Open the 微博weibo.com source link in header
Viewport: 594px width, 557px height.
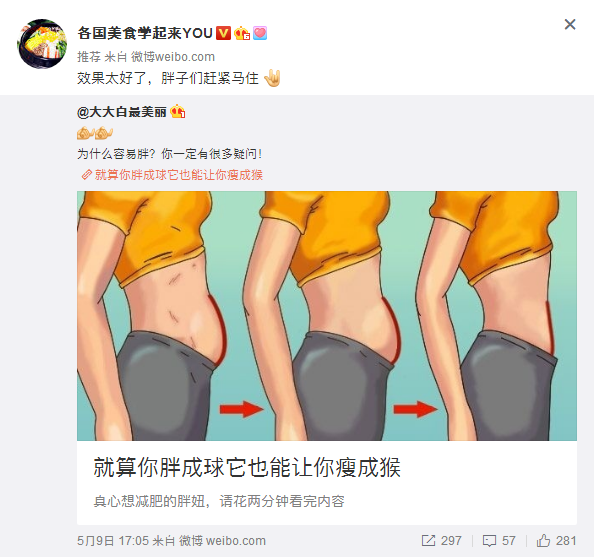click(x=173, y=57)
